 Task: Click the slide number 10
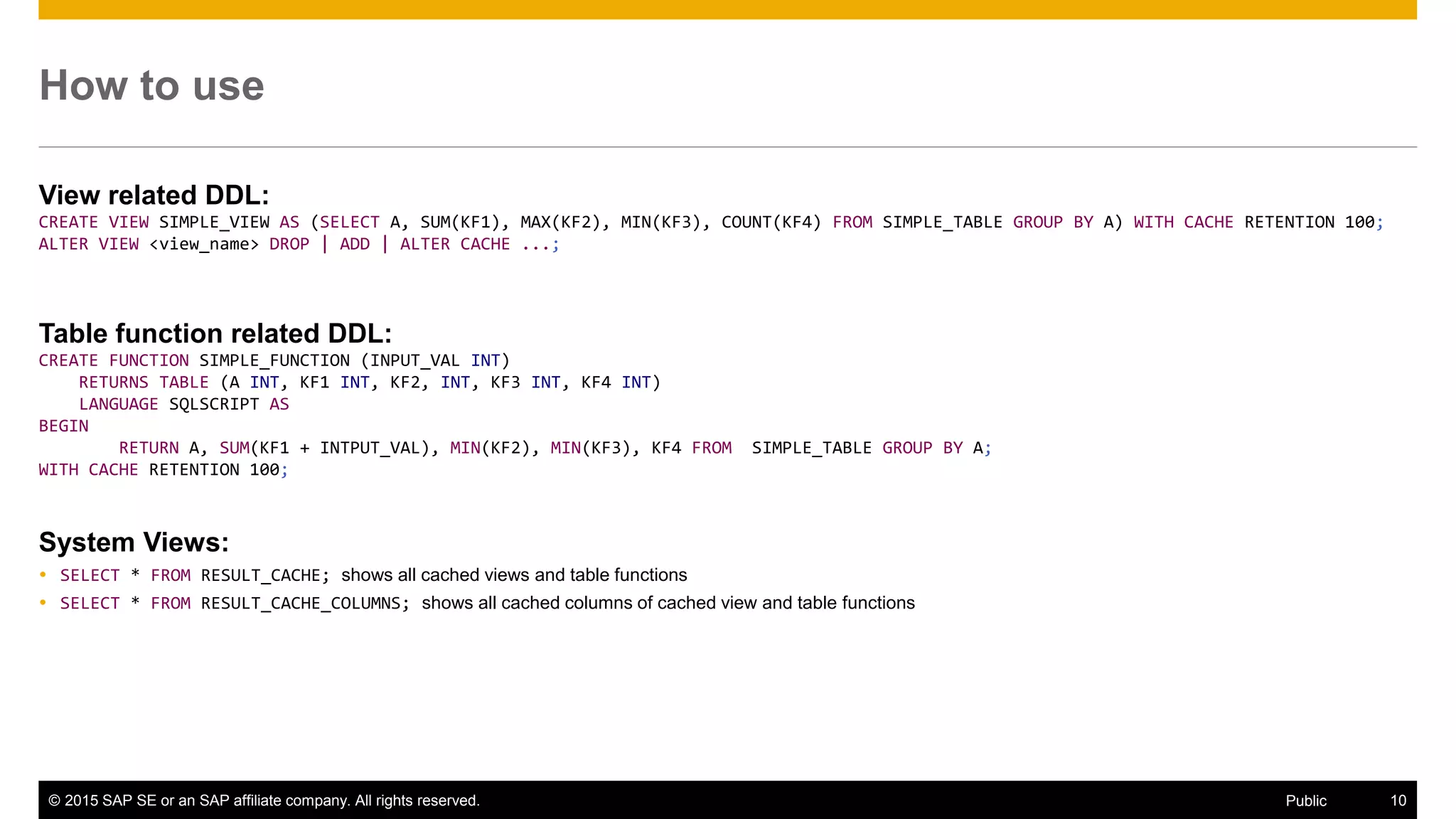point(1398,801)
